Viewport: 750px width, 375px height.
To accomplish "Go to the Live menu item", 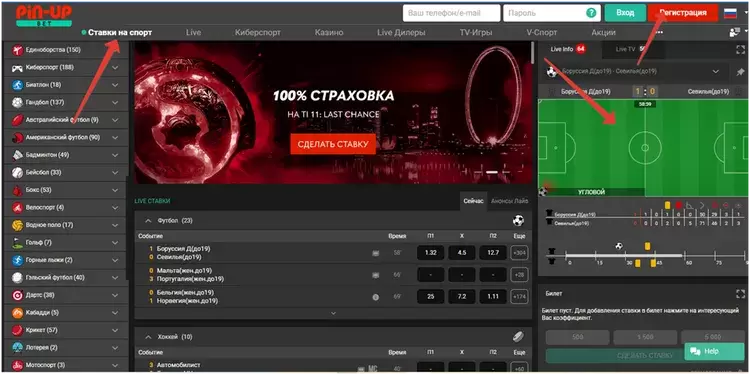I will (x=193, y=33).
